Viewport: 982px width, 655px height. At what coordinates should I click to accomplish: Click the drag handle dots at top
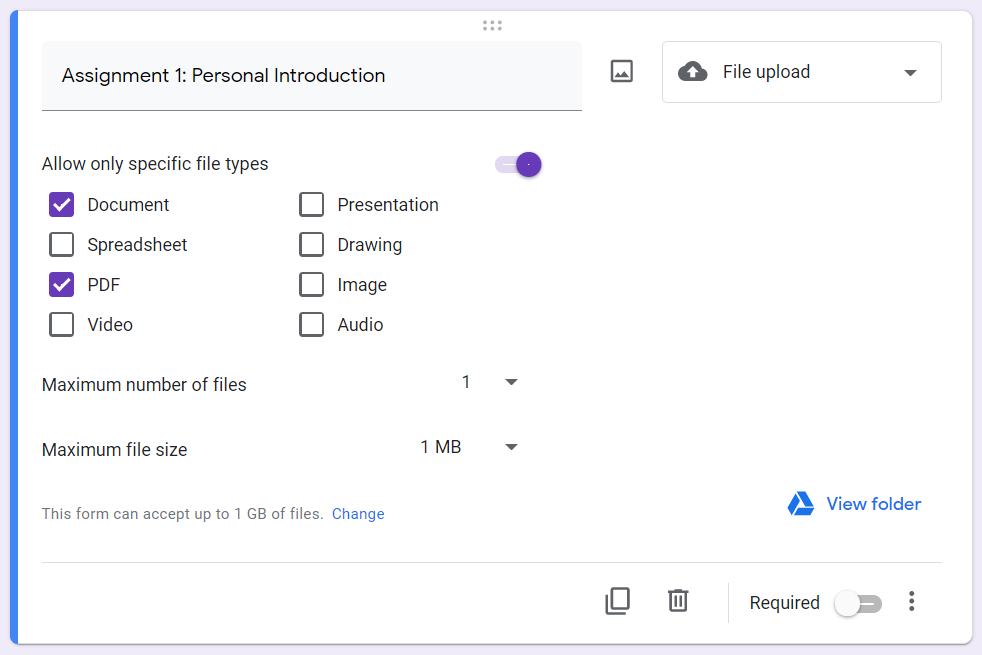[492, 26]
